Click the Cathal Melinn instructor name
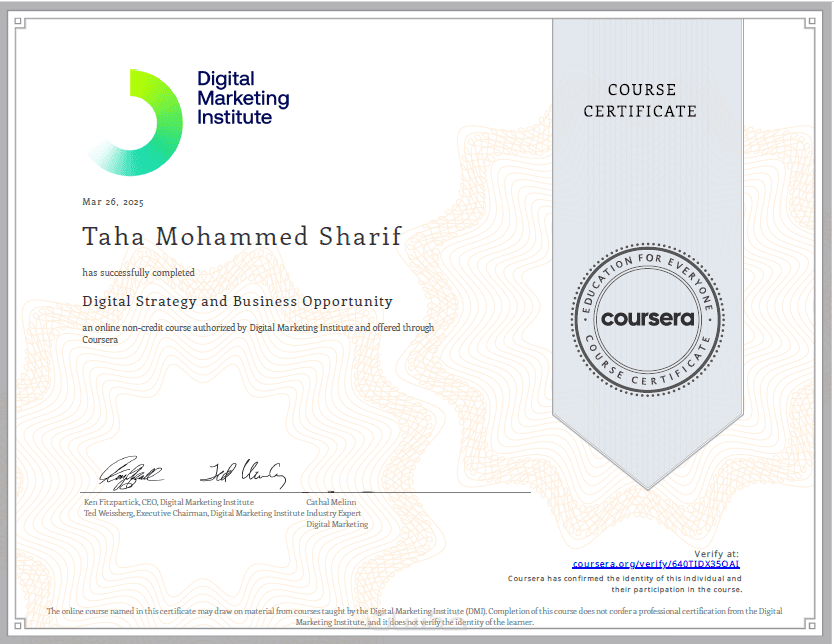This screenshot has height=644, width=834. click(331, 502)
